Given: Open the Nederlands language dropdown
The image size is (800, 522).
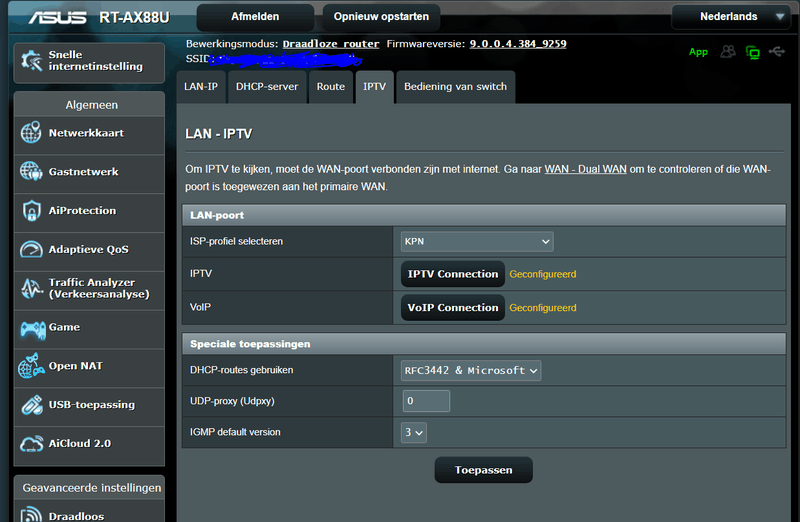Looking at the screenshot, I should click(x=732, y=16).
